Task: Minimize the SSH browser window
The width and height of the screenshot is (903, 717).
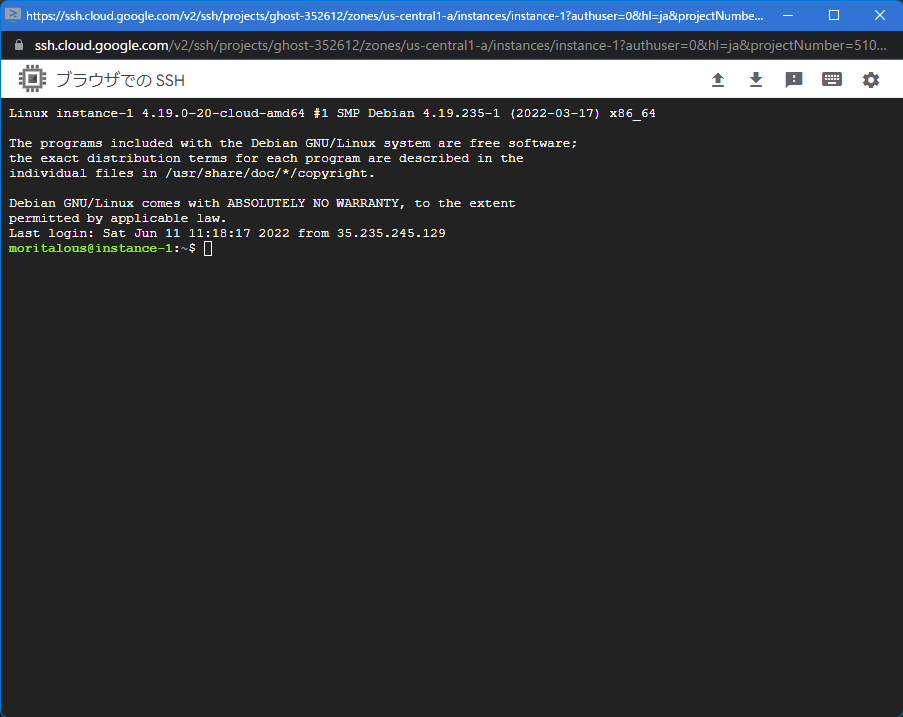Action: point(788,15)
